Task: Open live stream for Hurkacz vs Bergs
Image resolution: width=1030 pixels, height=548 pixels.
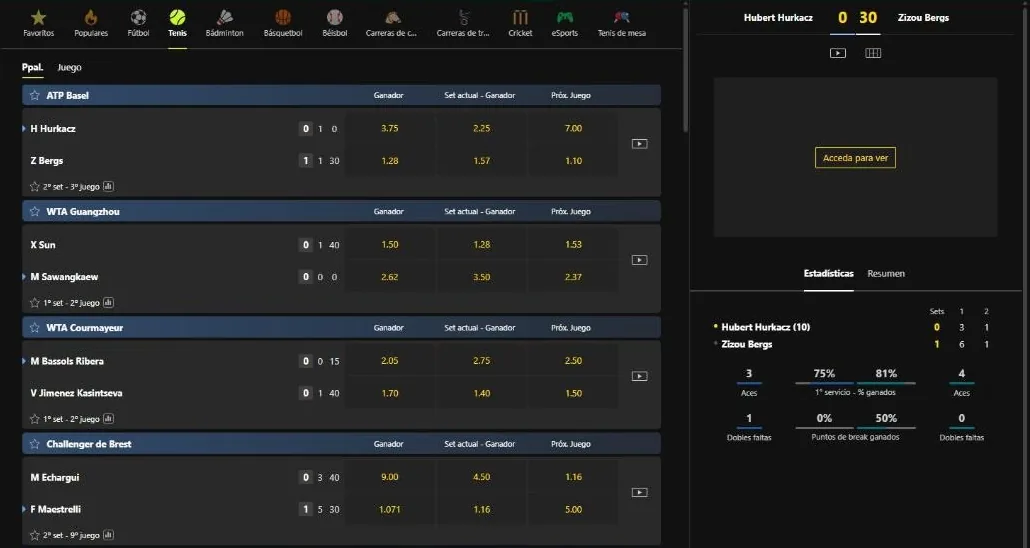Action: tap(639, 144)
